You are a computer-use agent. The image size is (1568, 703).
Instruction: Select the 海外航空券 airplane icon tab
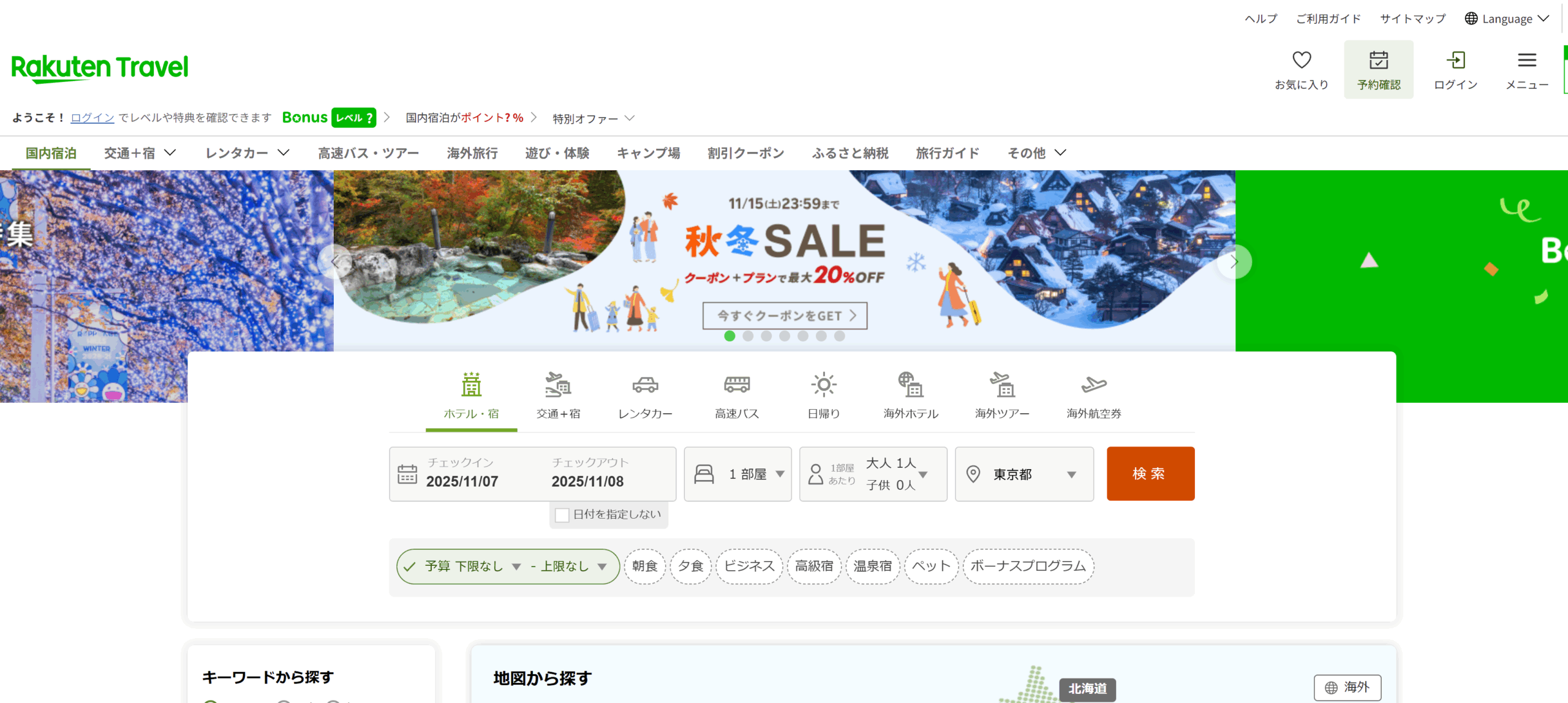tap(1093, 385)
